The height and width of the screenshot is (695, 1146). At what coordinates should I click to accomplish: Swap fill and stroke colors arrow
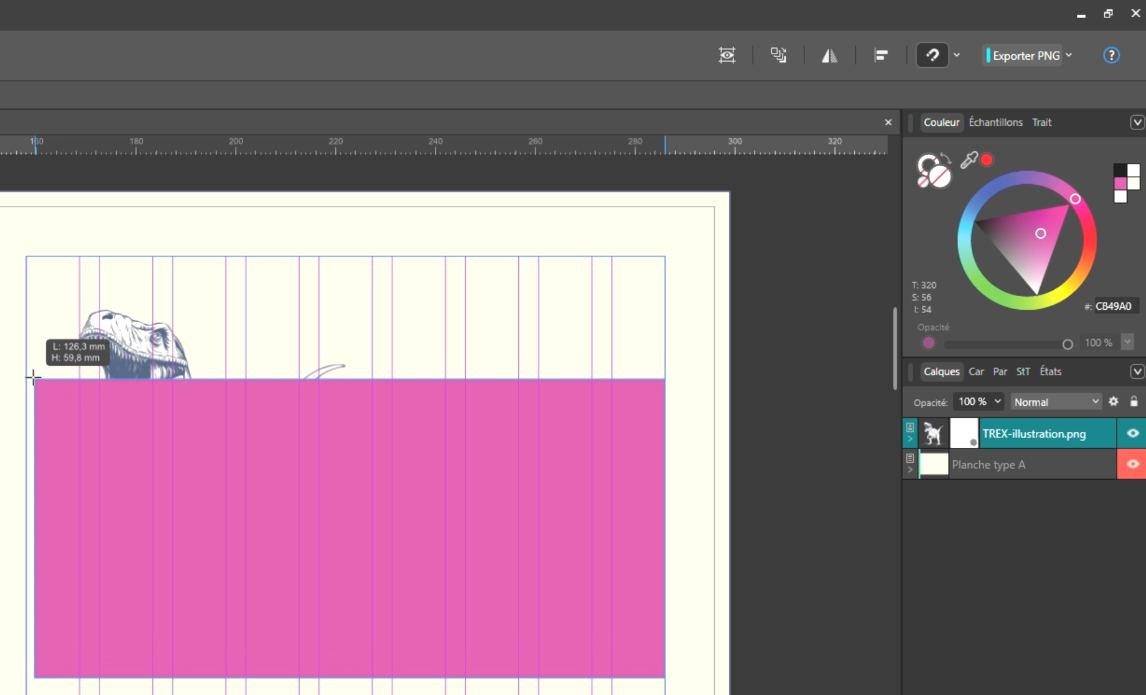pyautogui.click(x=945, y=158)
